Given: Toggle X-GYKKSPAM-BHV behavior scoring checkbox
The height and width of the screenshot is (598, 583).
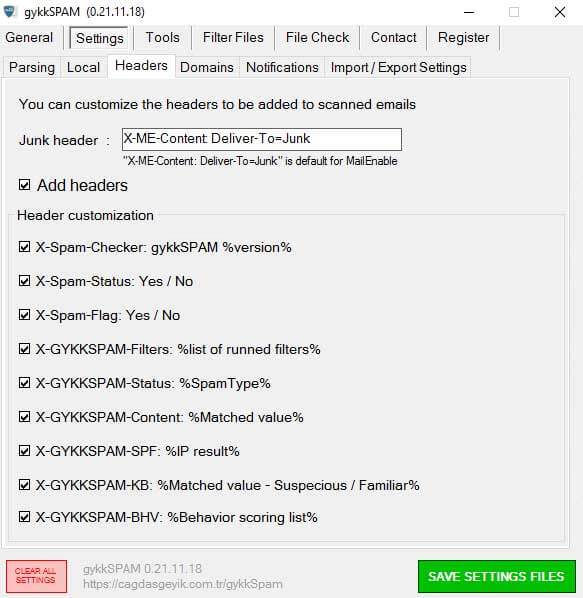Looking at the screenshot, I should [x=24, y=517].
